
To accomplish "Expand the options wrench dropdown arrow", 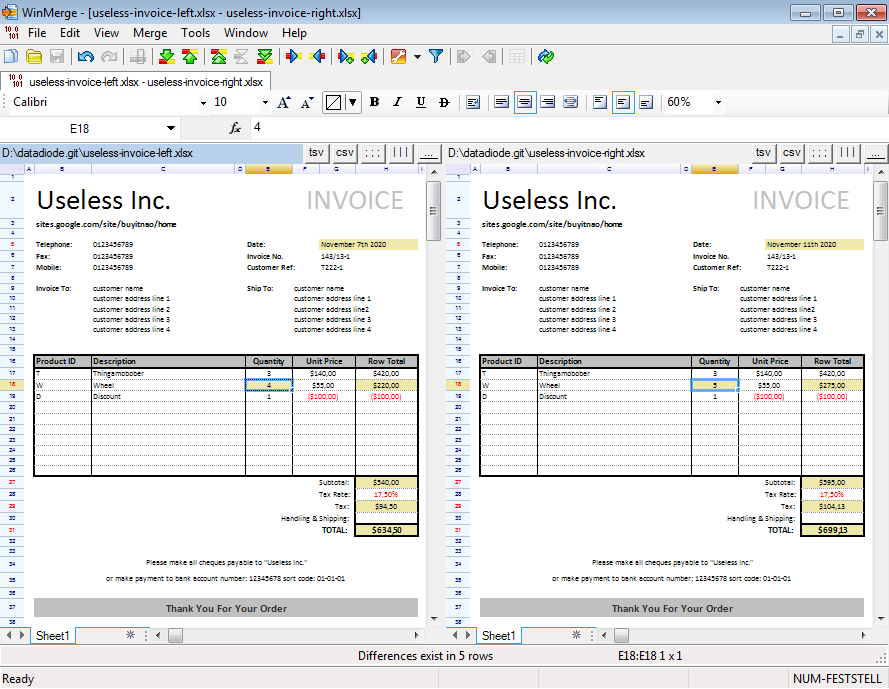I will [x=417, y=56].
